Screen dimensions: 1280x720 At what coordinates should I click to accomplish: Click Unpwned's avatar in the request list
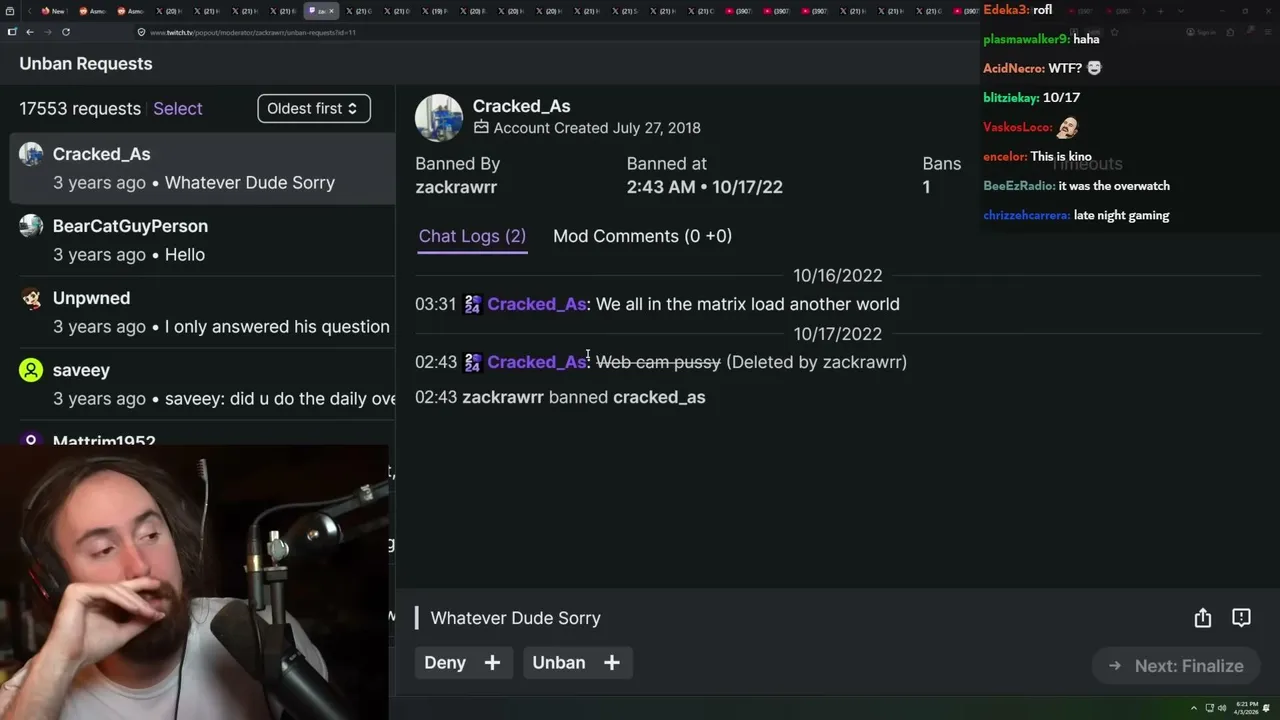pos(31,298)
